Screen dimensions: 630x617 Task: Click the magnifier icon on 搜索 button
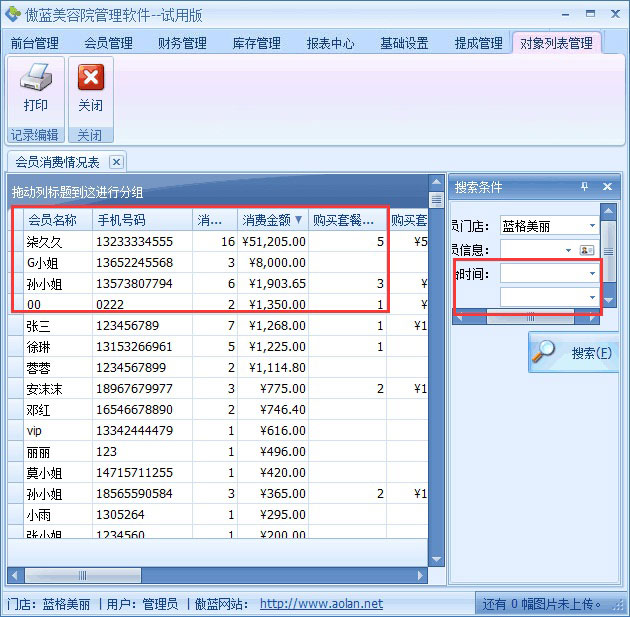[545, 352]
